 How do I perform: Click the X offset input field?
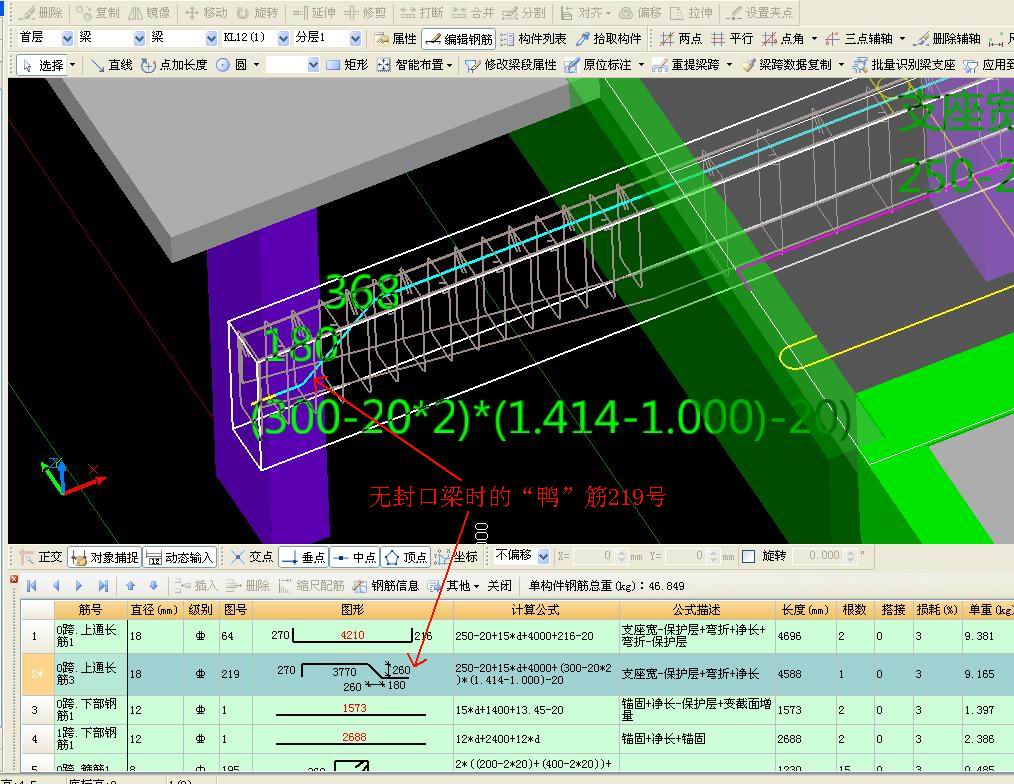click(x=592, y=556)
